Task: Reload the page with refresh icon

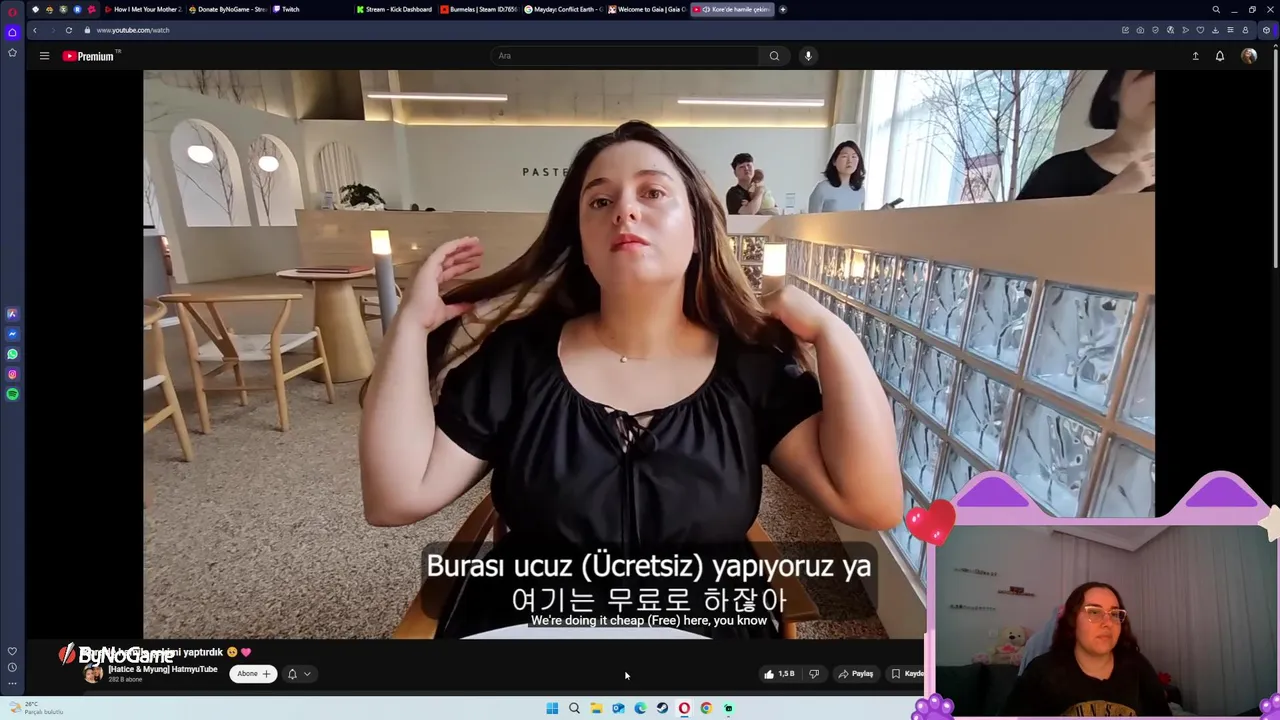Action: [x=68, y=30]
